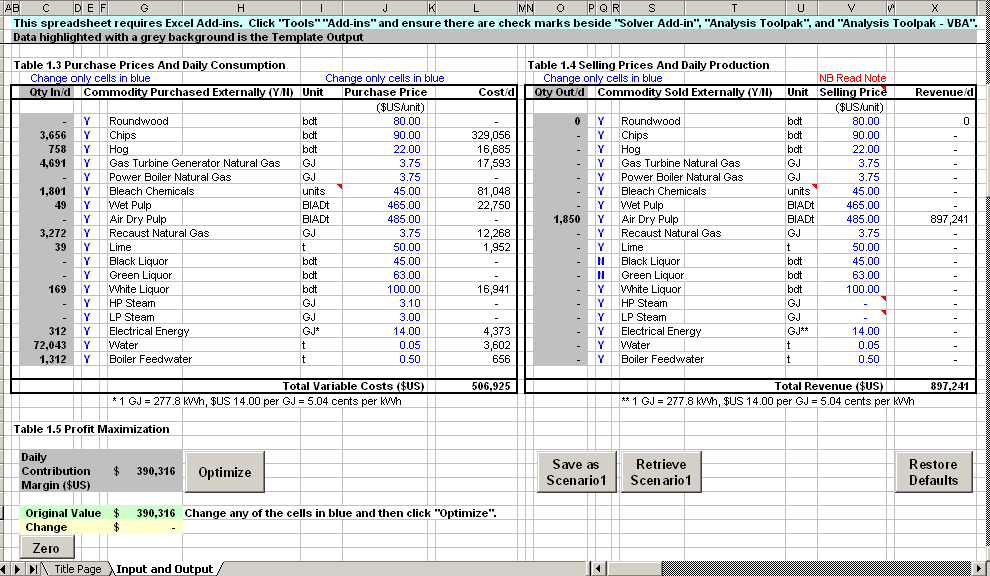990x576 pixels.
Task: Select column S header
Action: (x=652, y=8)
